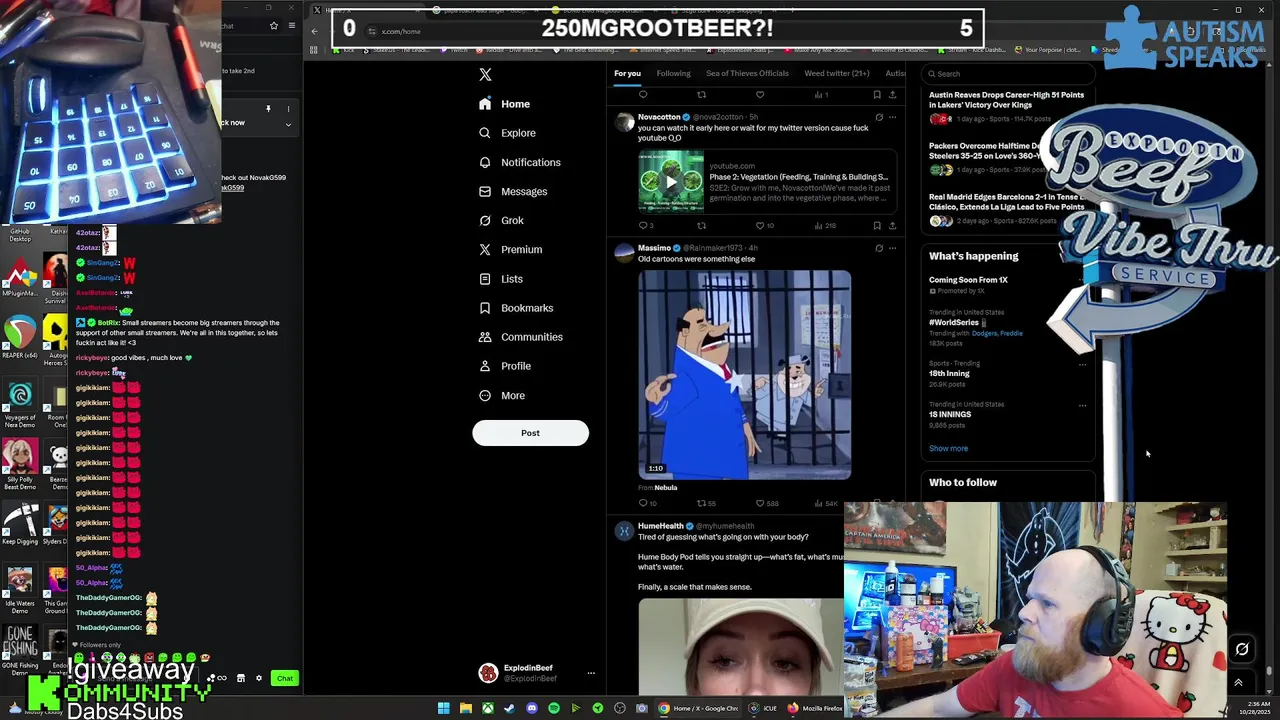Repost the Novacotton tweet
The width and height of the screenshot is (1280, 720).
pyautogui.click(x=701, y=226)
